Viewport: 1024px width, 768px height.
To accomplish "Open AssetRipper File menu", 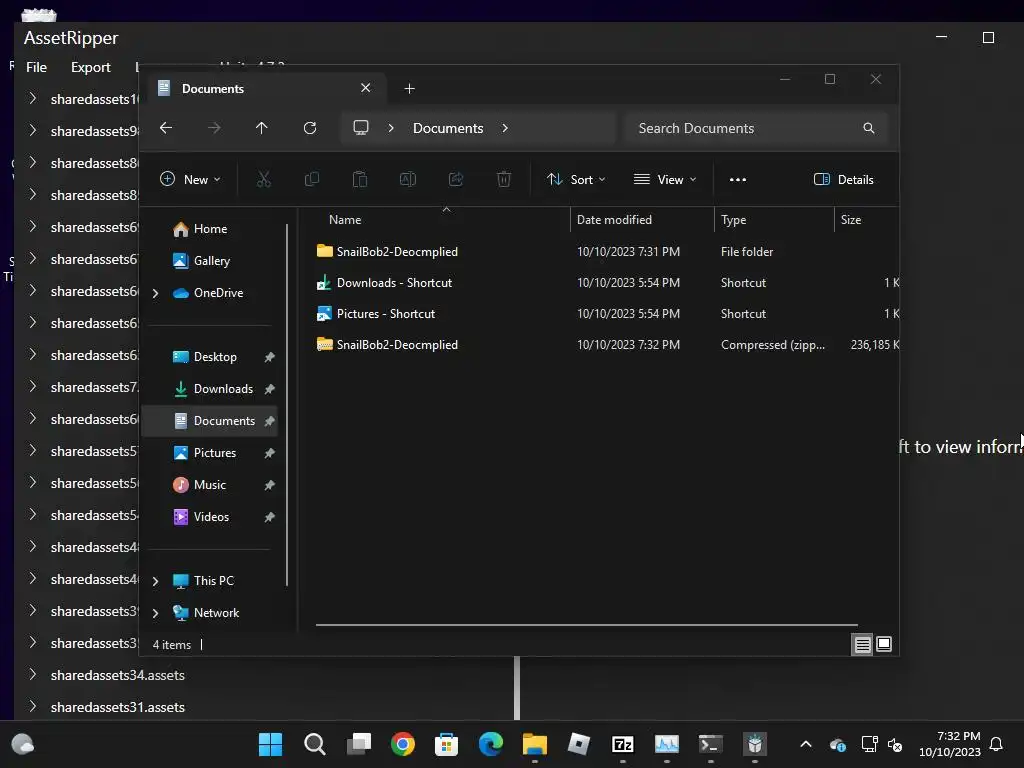I will click(x=37, y=67).
